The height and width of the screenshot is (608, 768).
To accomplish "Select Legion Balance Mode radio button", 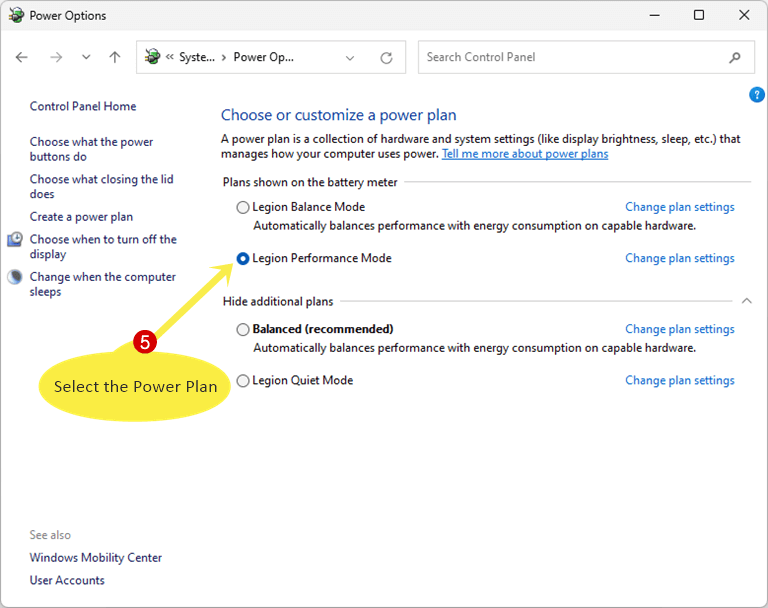I will tap(242, 207).
